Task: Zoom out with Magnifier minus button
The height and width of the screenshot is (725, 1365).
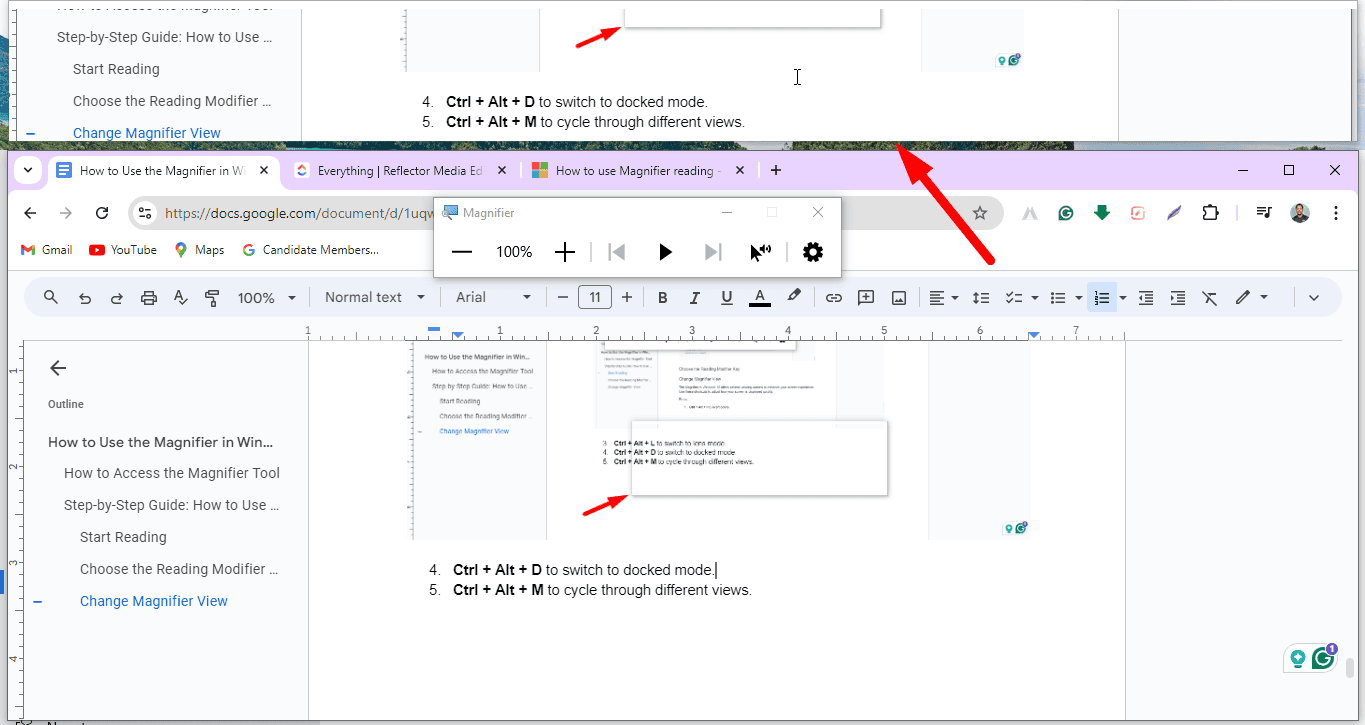Action: point(461,252)
